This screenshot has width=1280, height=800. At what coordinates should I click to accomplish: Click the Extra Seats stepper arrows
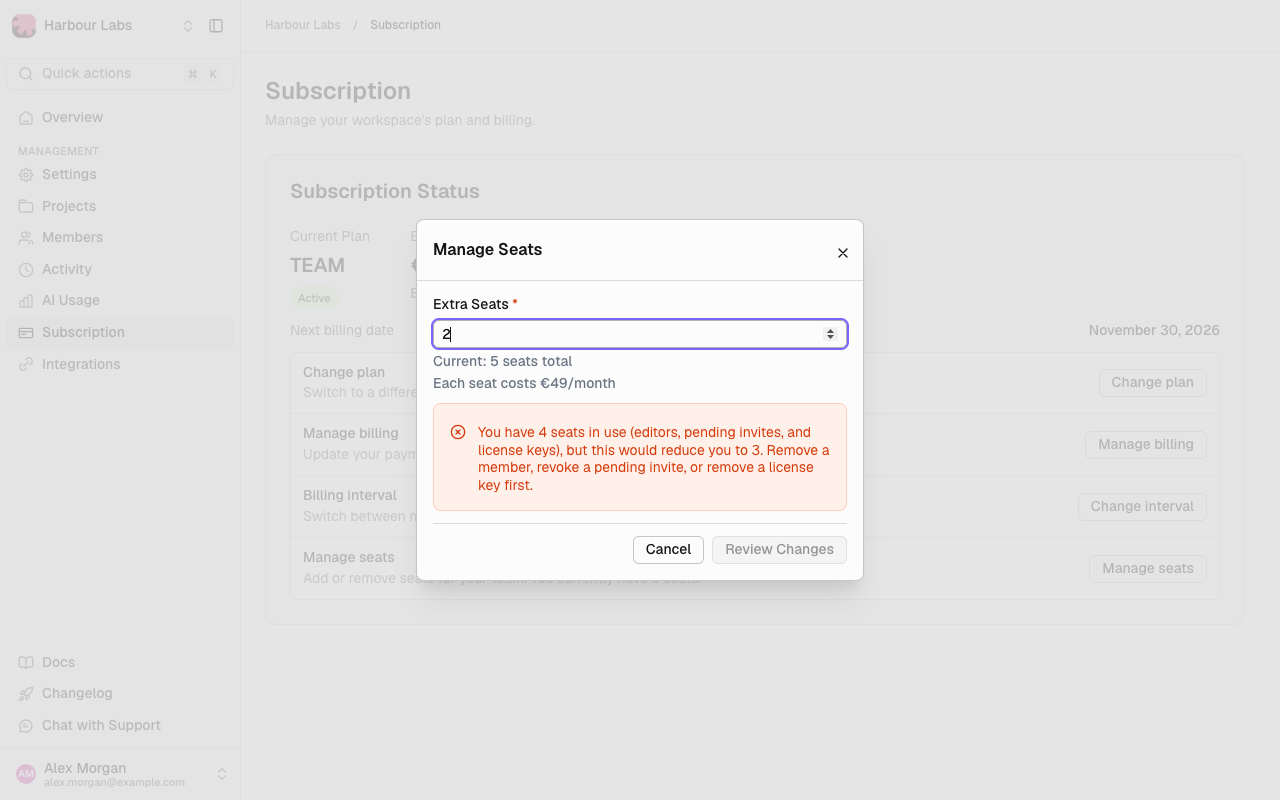[x=830, y=334]
